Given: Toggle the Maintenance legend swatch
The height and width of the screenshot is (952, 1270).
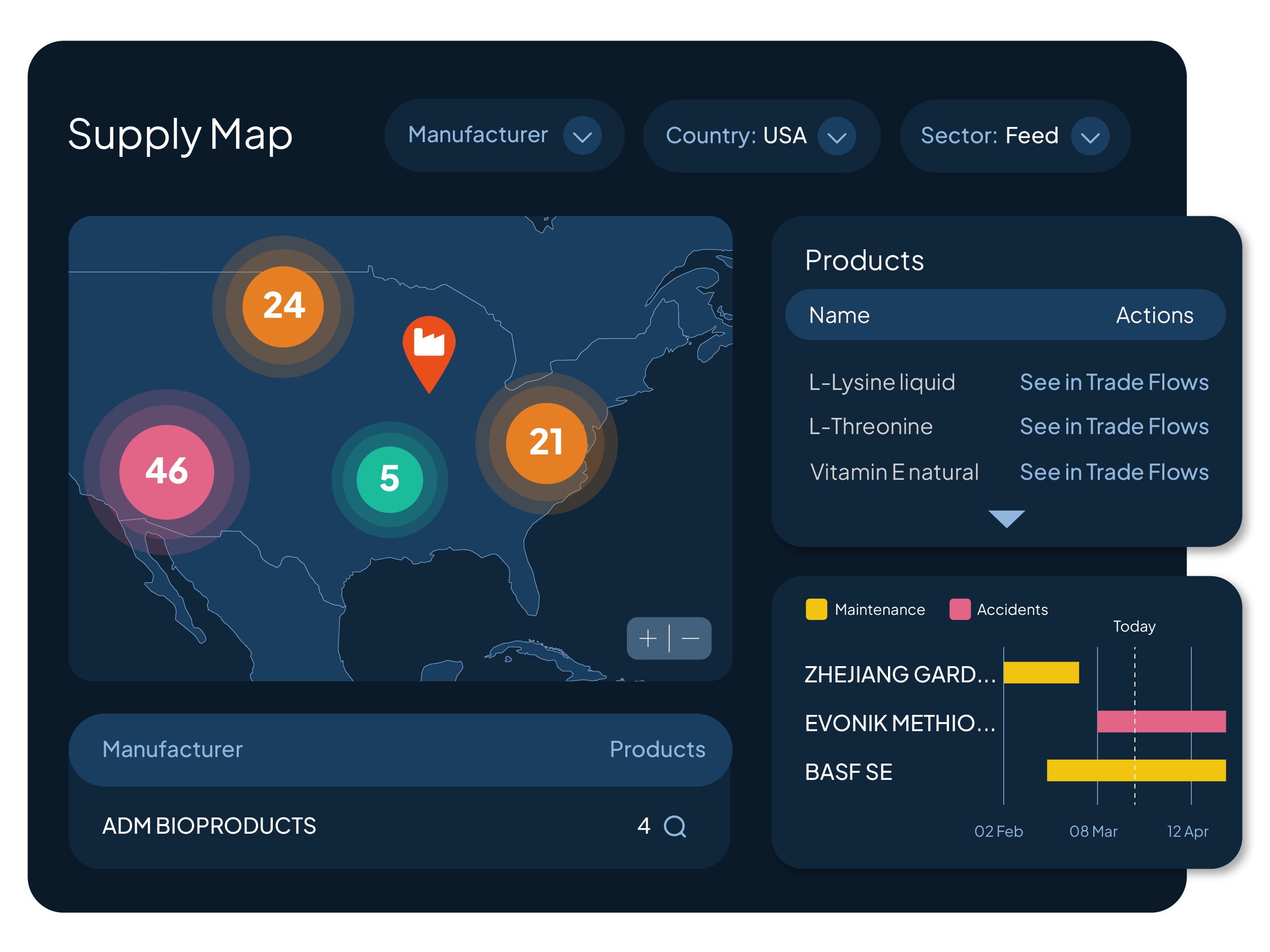Looking at the screenshot, I should (x=816, y=609).
